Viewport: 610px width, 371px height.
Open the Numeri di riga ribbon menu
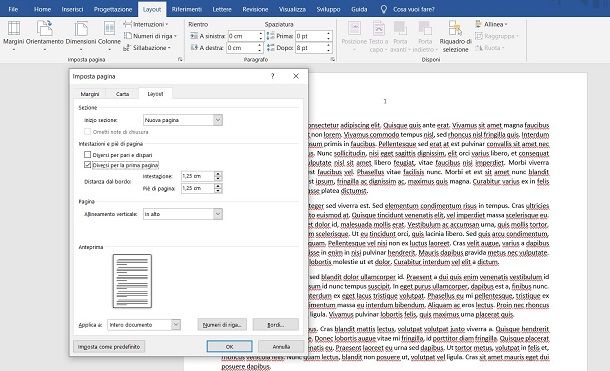[150, 36]
